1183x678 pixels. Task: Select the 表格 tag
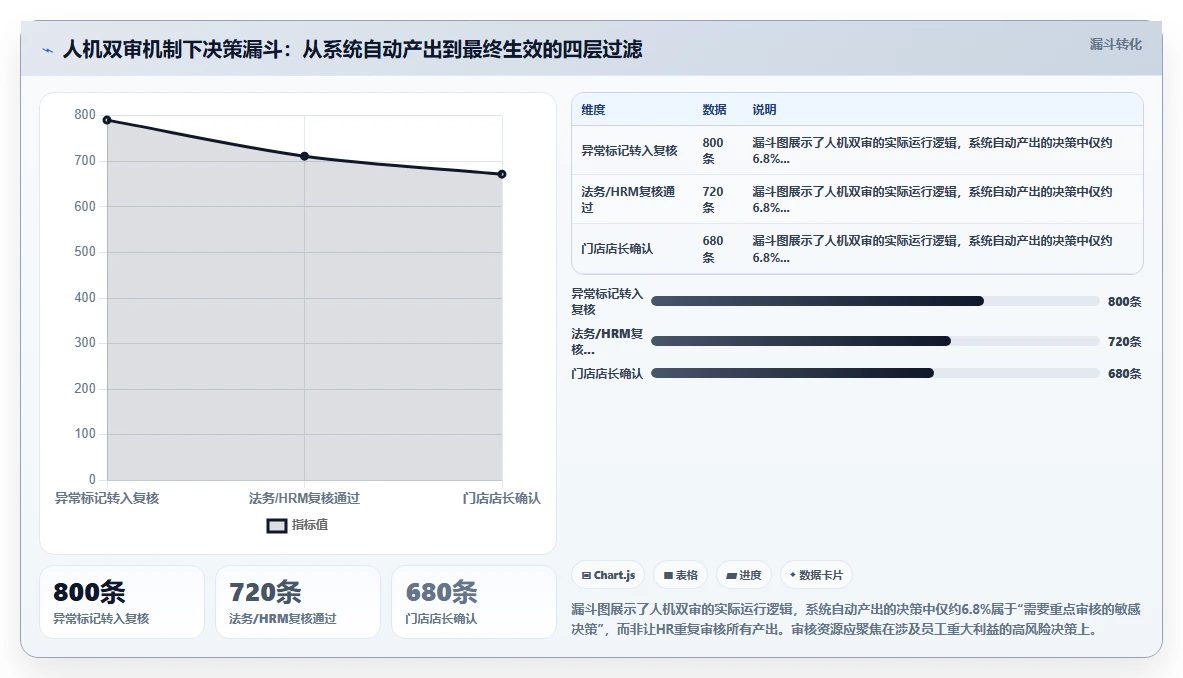click(x=681, y=575)
